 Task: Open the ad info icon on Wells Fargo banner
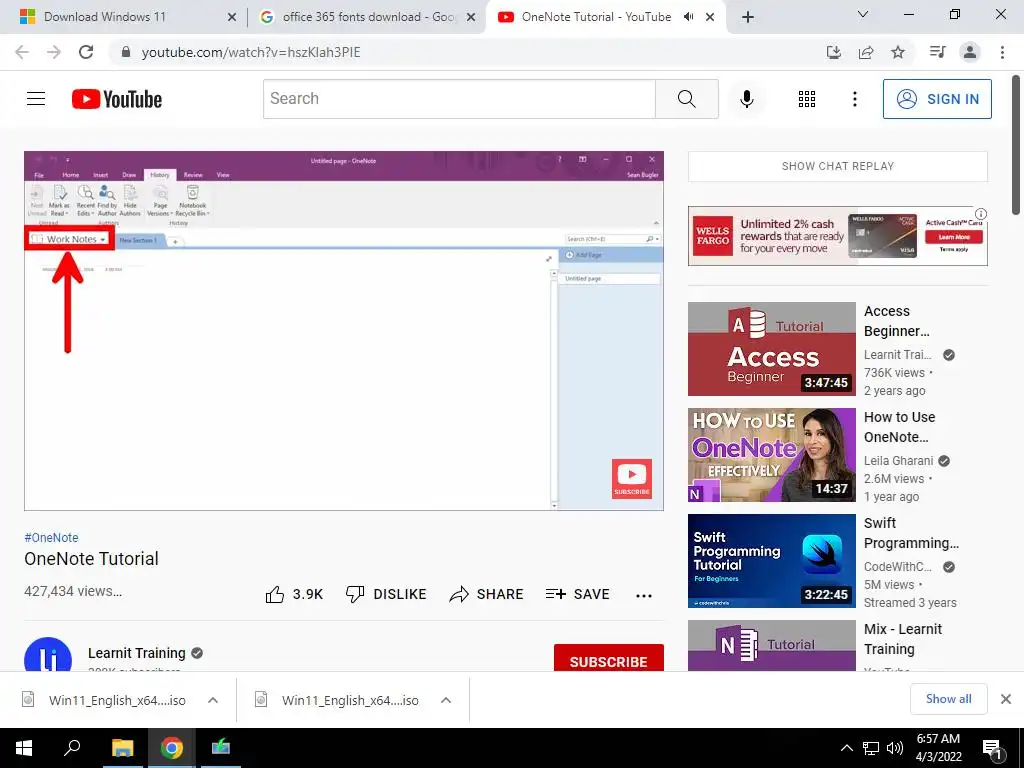pos(980,214)
